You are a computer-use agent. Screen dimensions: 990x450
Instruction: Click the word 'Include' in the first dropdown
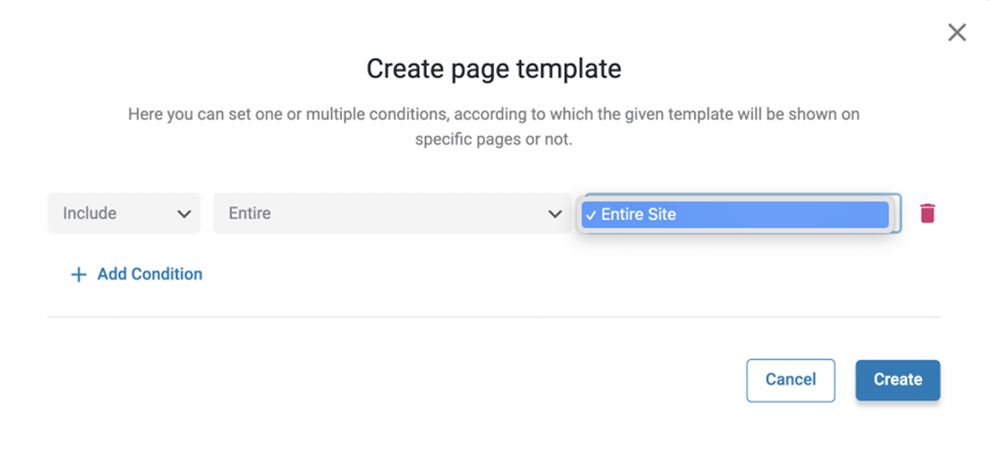pyautogui.click(x=90, y=213)
